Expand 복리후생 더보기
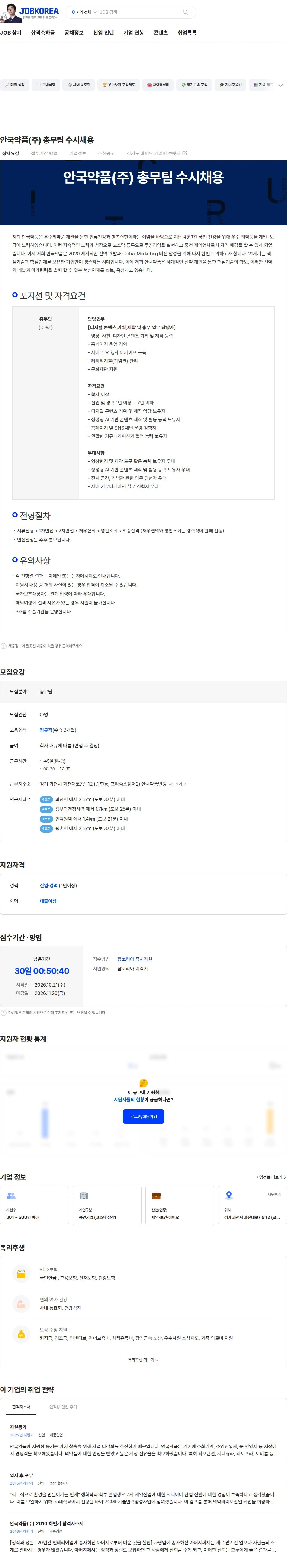This screenshot has height=1568, width=287. [143, 1360]
